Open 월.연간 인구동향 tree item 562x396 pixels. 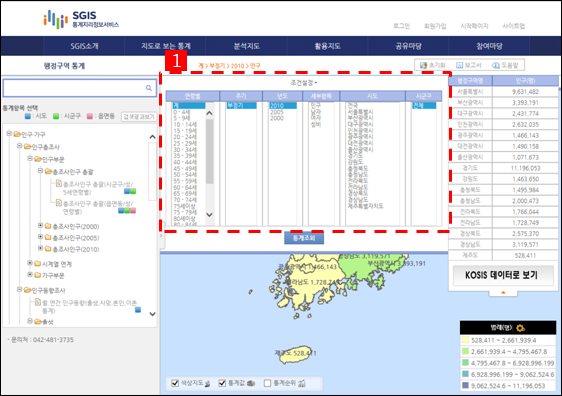(90, 306)
